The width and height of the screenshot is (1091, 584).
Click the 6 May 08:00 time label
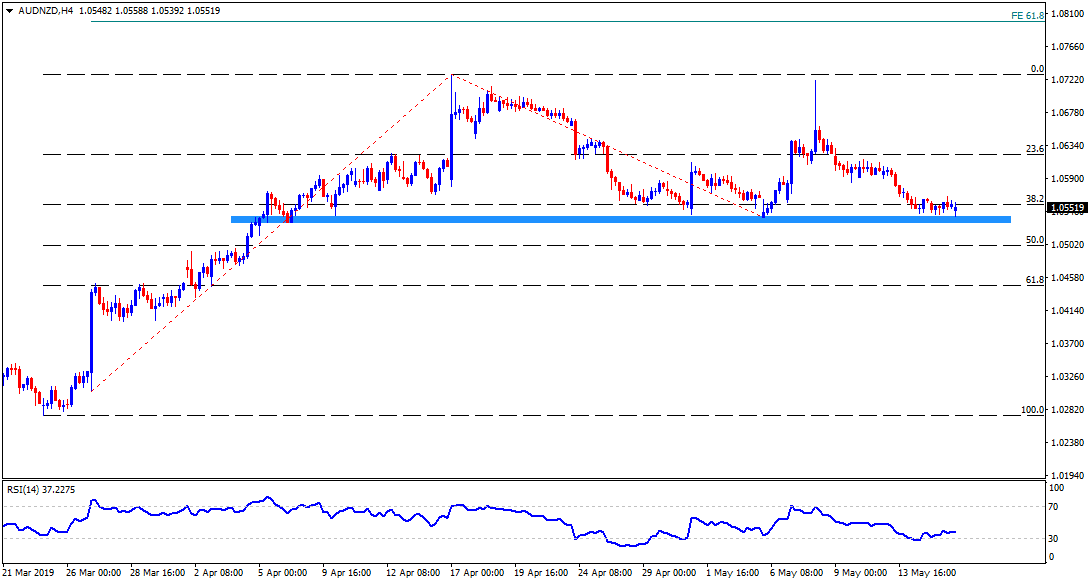point(796,573)
